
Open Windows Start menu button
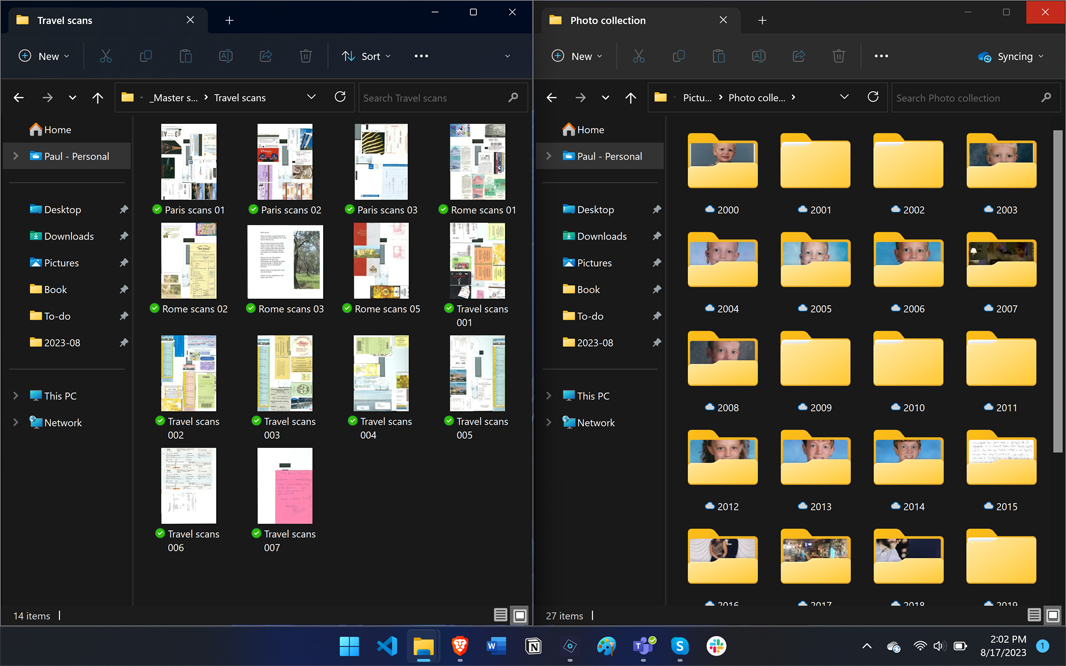(x=349, y=646)
